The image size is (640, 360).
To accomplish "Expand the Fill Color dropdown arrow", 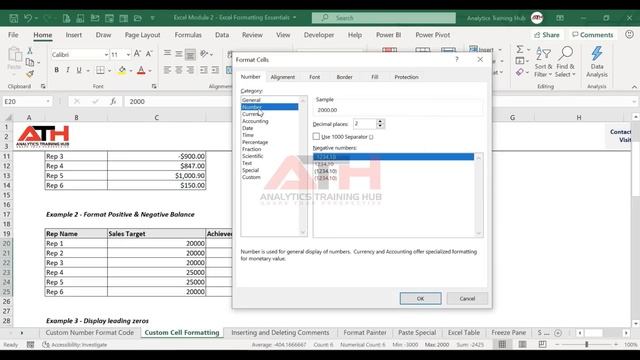I will point(131,71).
